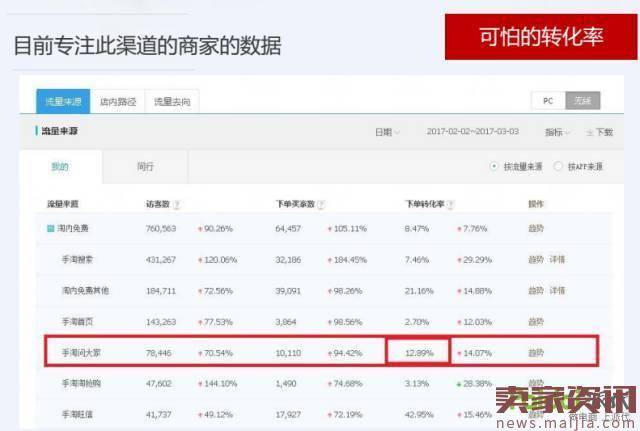Switch device view to 无线
The width and height of the screenshot is (640, 431).
[582, 101]
